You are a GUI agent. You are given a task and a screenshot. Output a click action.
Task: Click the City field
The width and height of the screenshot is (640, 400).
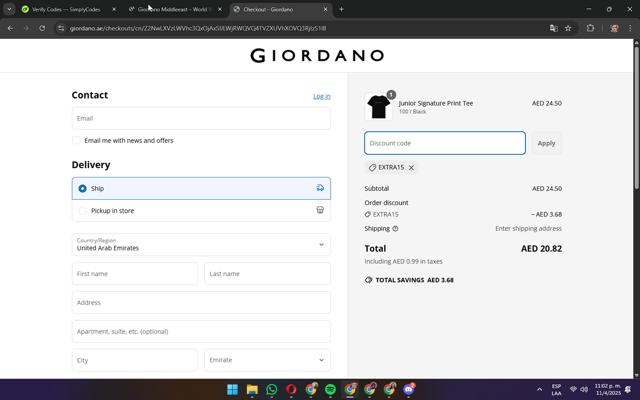pos(135,360)
